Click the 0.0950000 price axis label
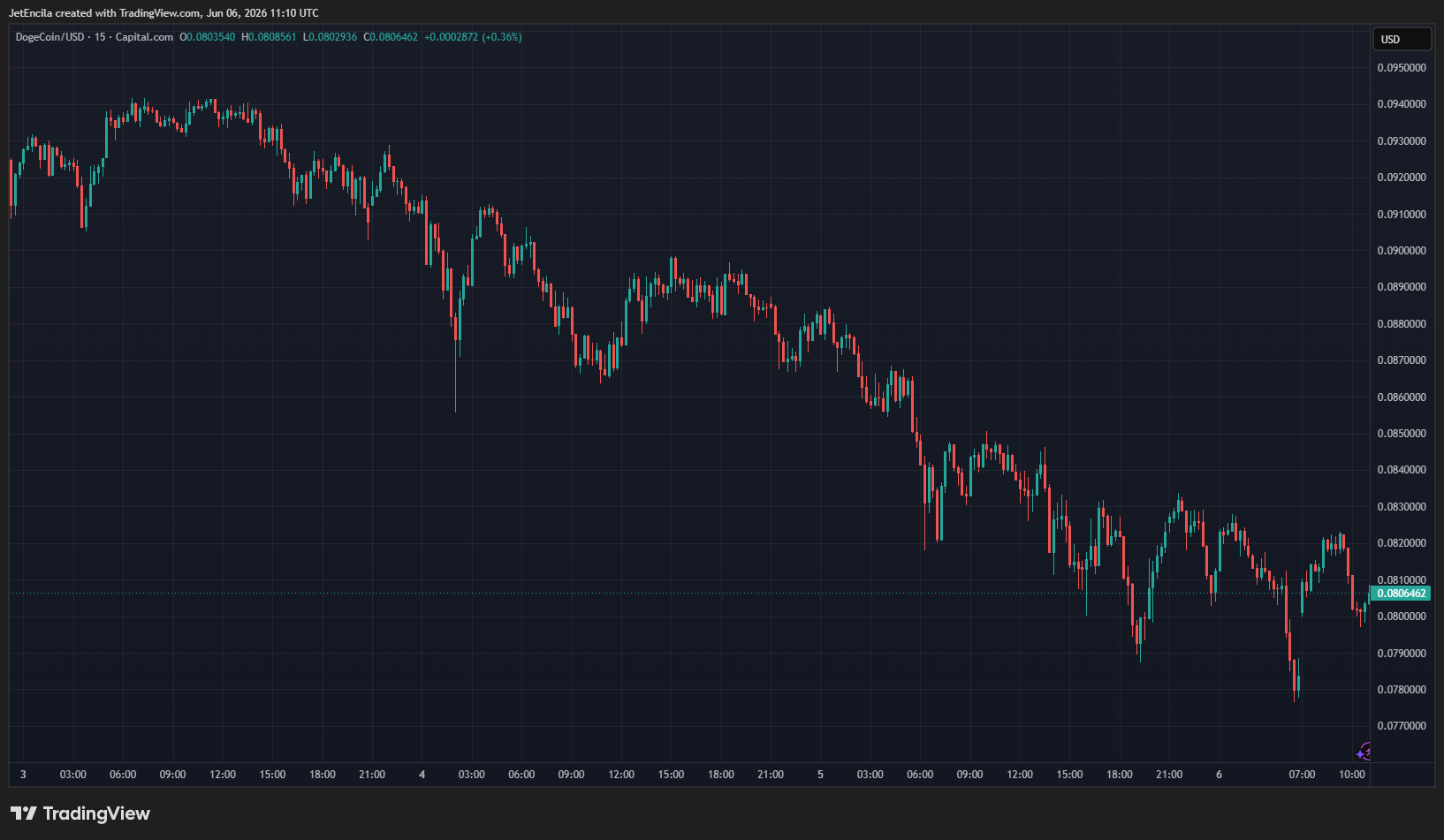 (x=1402, y=68)
